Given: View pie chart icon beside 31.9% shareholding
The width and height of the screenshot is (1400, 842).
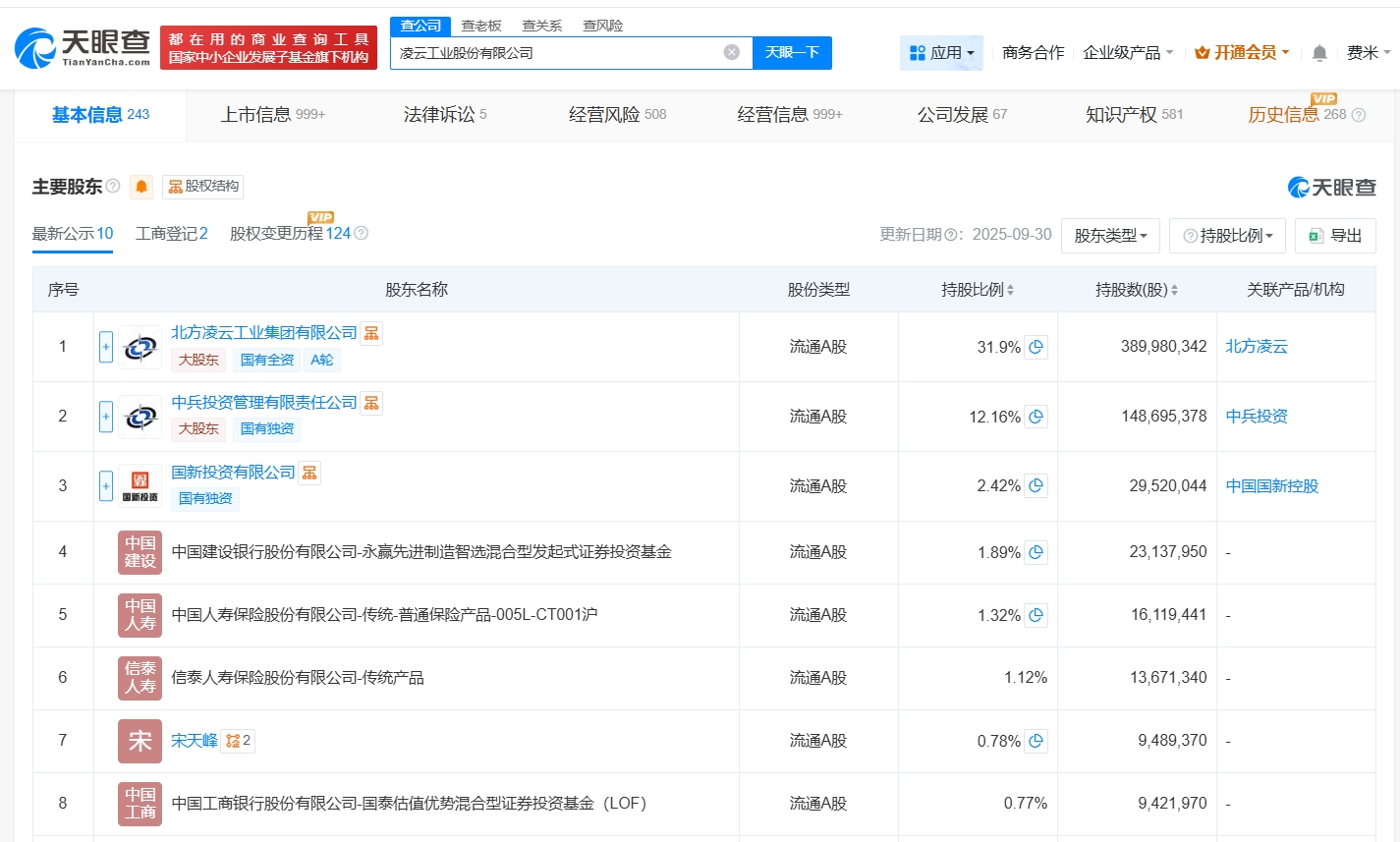Looking at the screenshot, I should [x=1036, y=347].
